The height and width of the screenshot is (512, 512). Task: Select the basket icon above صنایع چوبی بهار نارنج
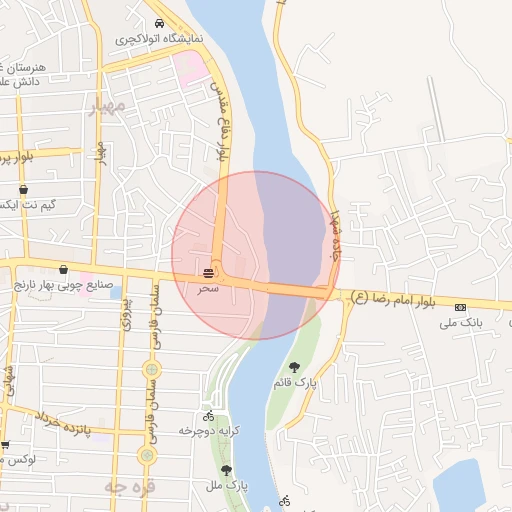(x=63, y=269)
